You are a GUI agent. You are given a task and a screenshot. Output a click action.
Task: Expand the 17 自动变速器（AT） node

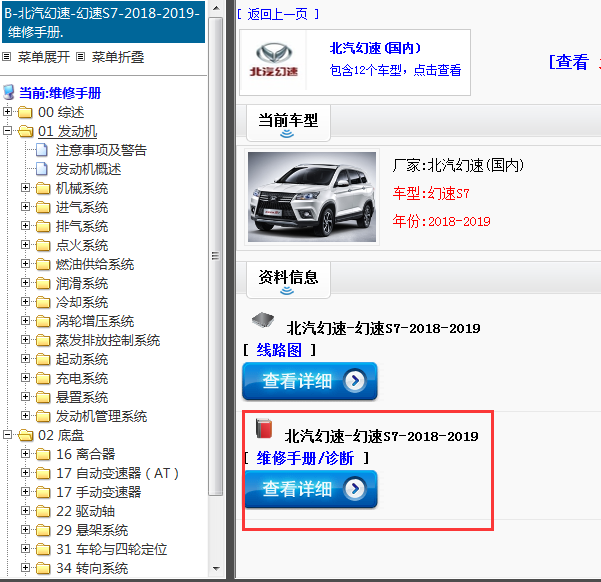click(25, 472)
